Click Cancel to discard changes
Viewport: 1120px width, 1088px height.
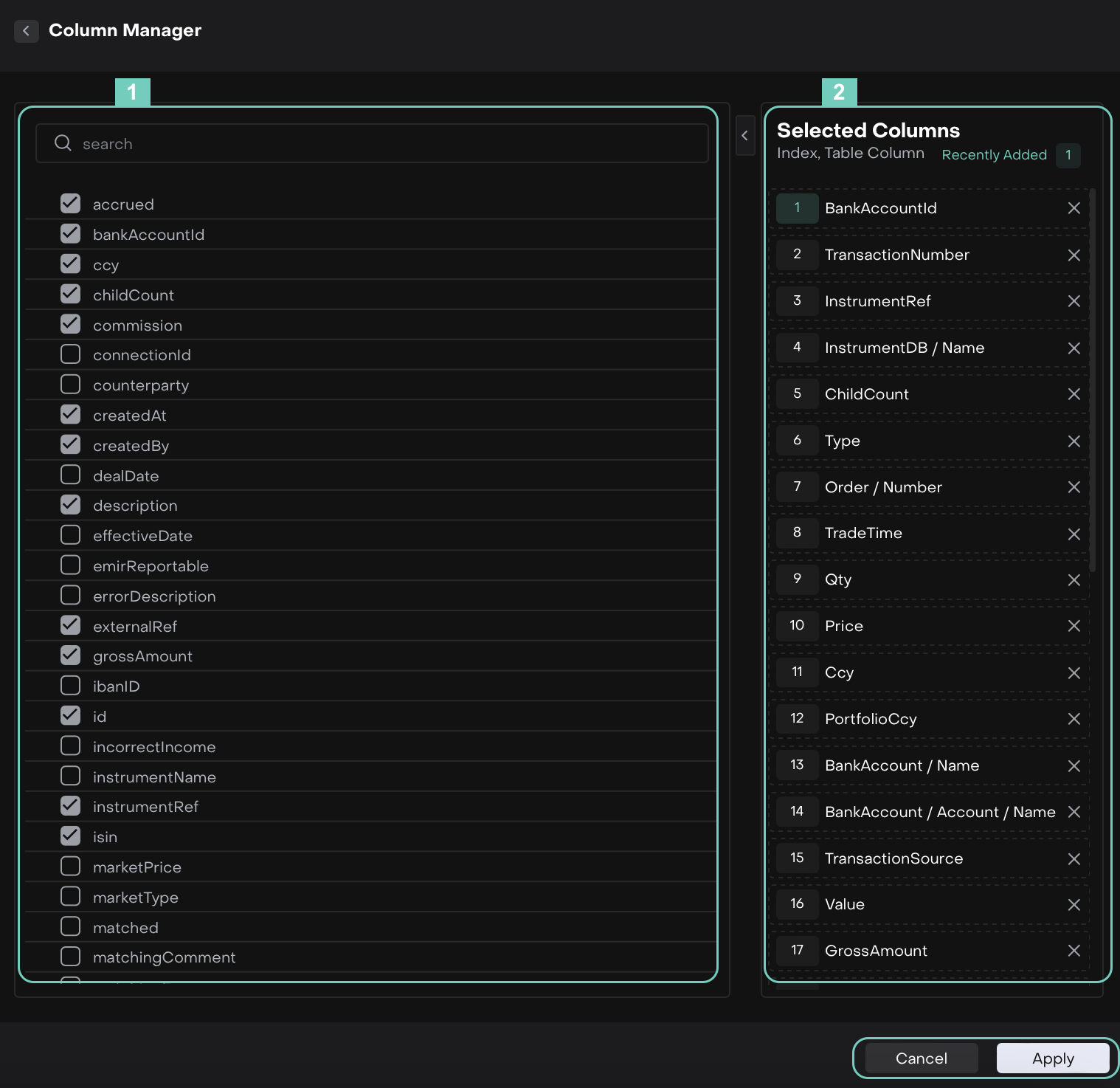pyautogui.click(x=921, y=1058)
